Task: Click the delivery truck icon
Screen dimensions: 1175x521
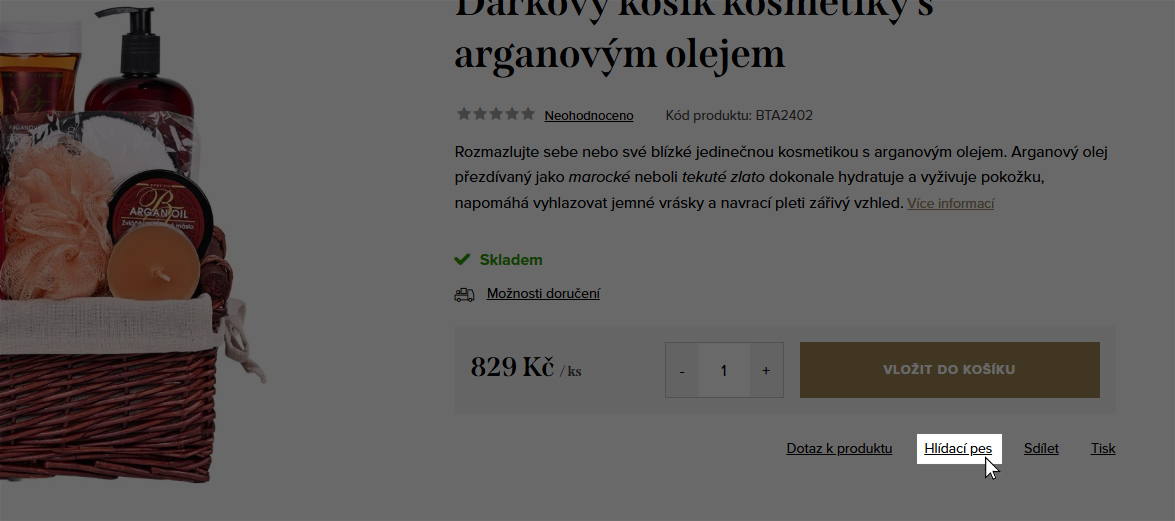Action: pos(465,295)
